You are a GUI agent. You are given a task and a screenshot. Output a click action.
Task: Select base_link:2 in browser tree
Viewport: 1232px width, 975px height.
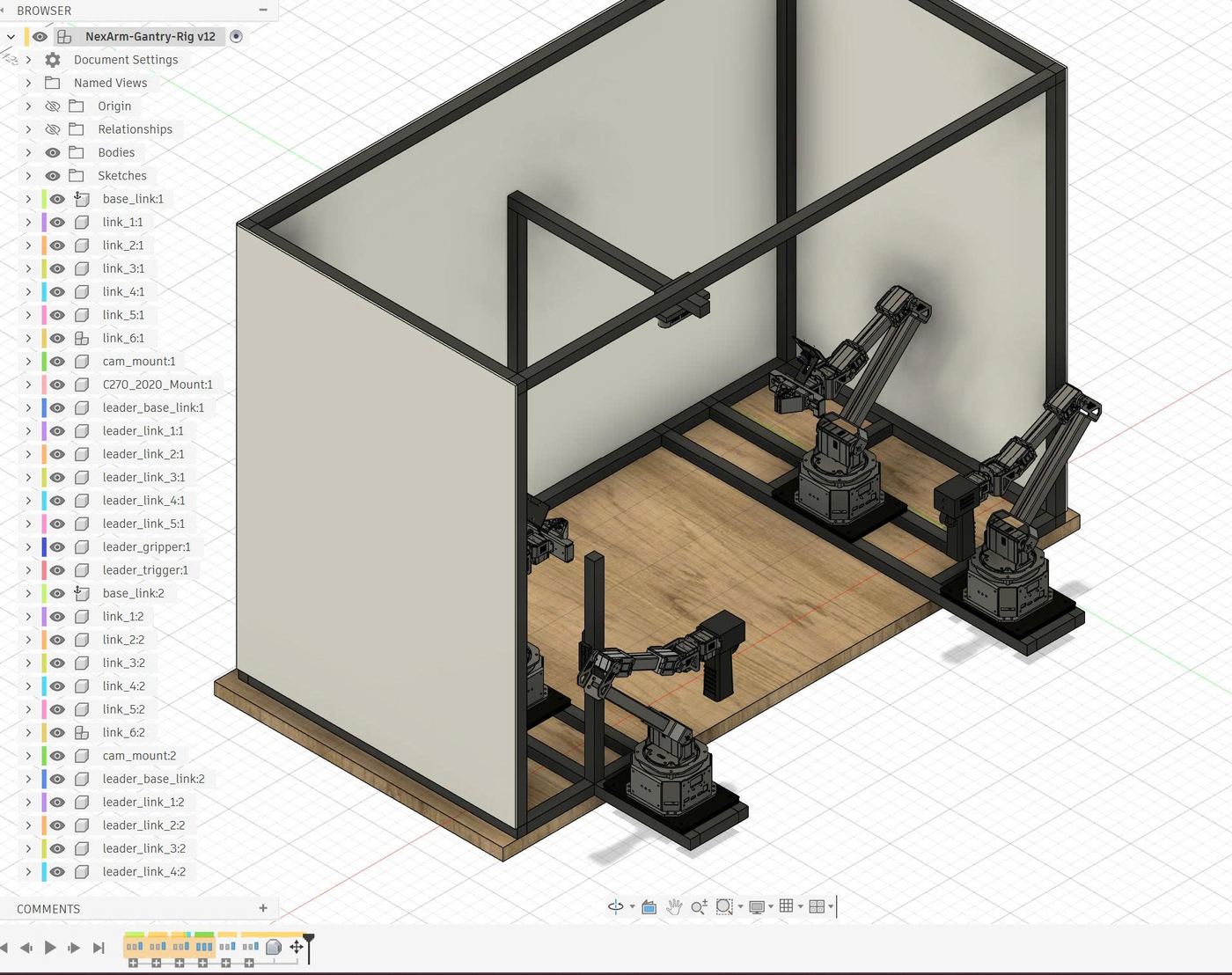click(133, 593)
